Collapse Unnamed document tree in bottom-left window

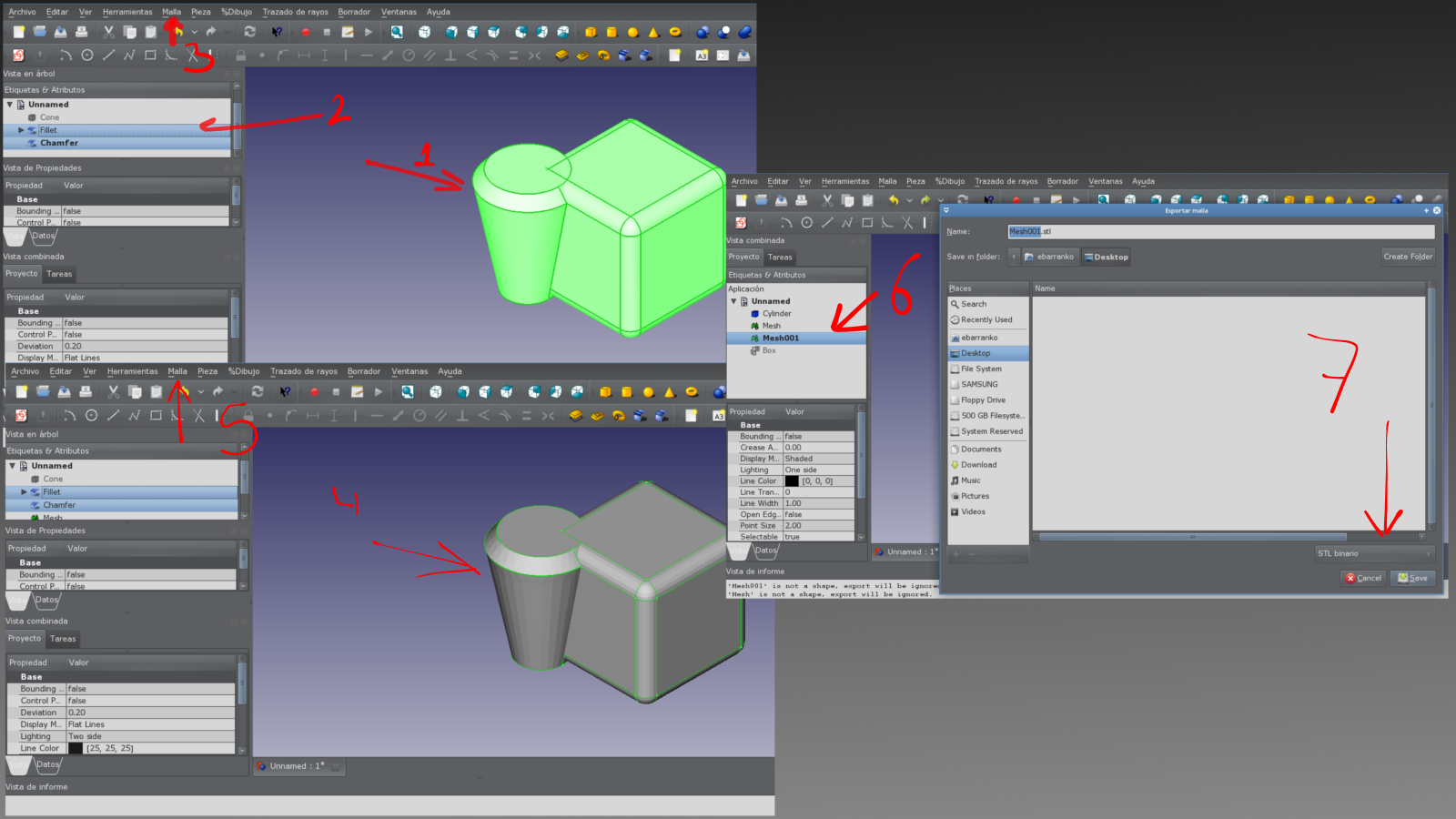pyautogui.click(x=13, y=466)
